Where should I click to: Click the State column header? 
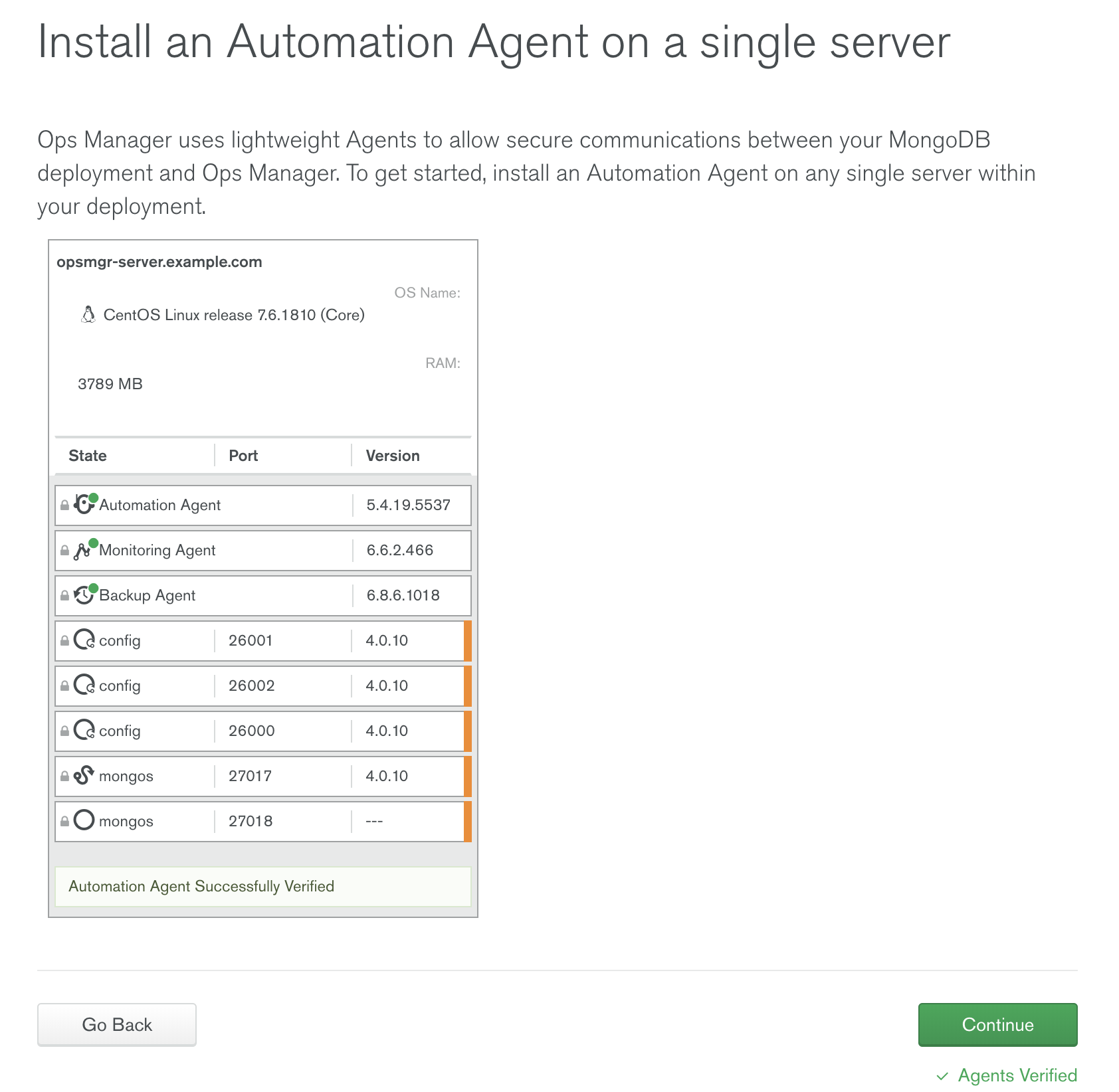tap(88, 456)
